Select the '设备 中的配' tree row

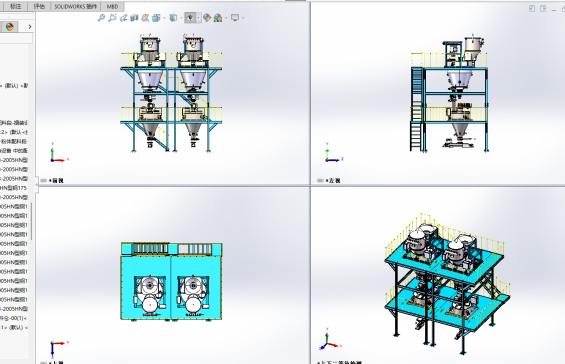coord(14,151)
